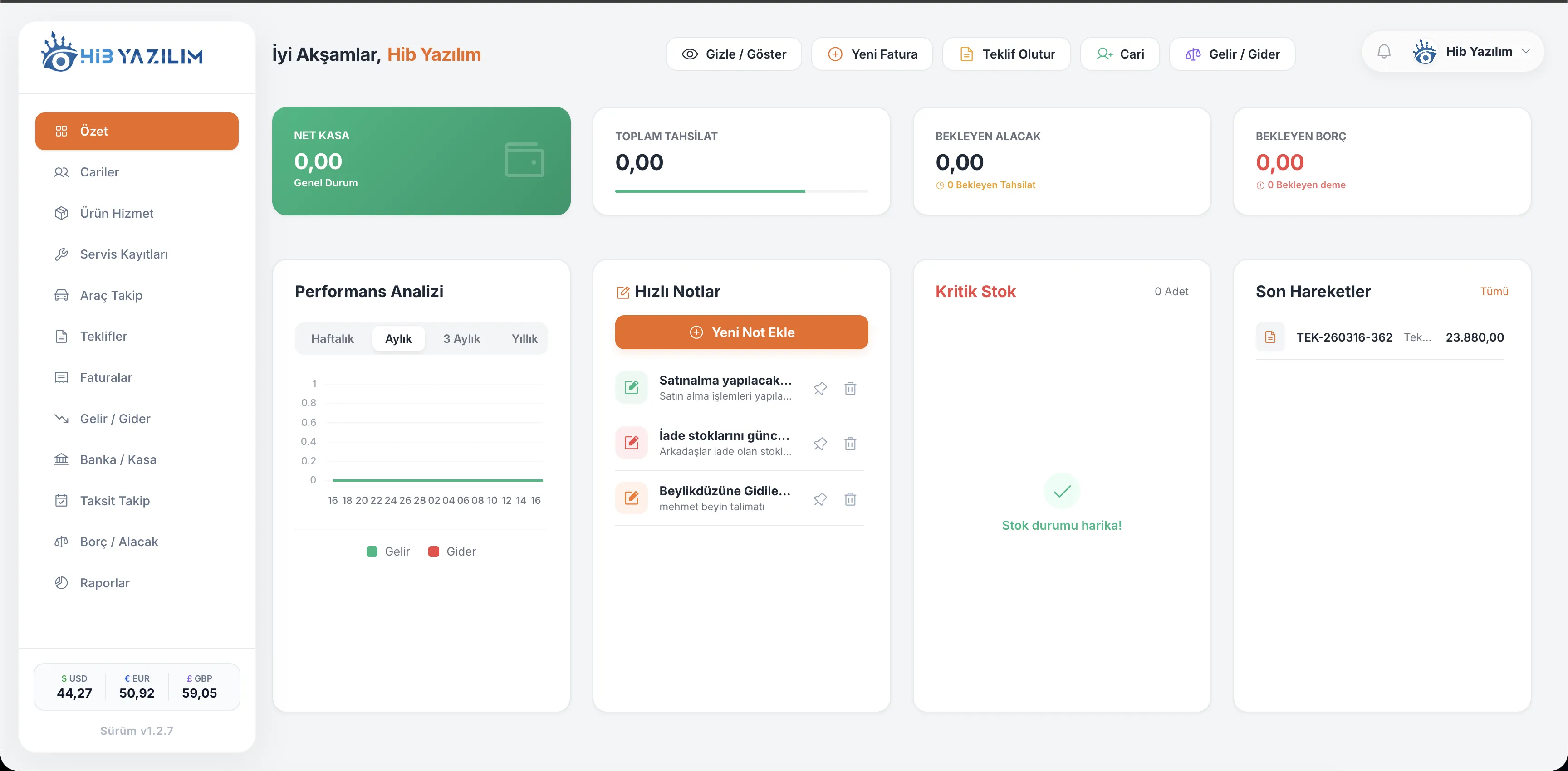Click the wallet icon in Net Kasa card

point(524,160)
